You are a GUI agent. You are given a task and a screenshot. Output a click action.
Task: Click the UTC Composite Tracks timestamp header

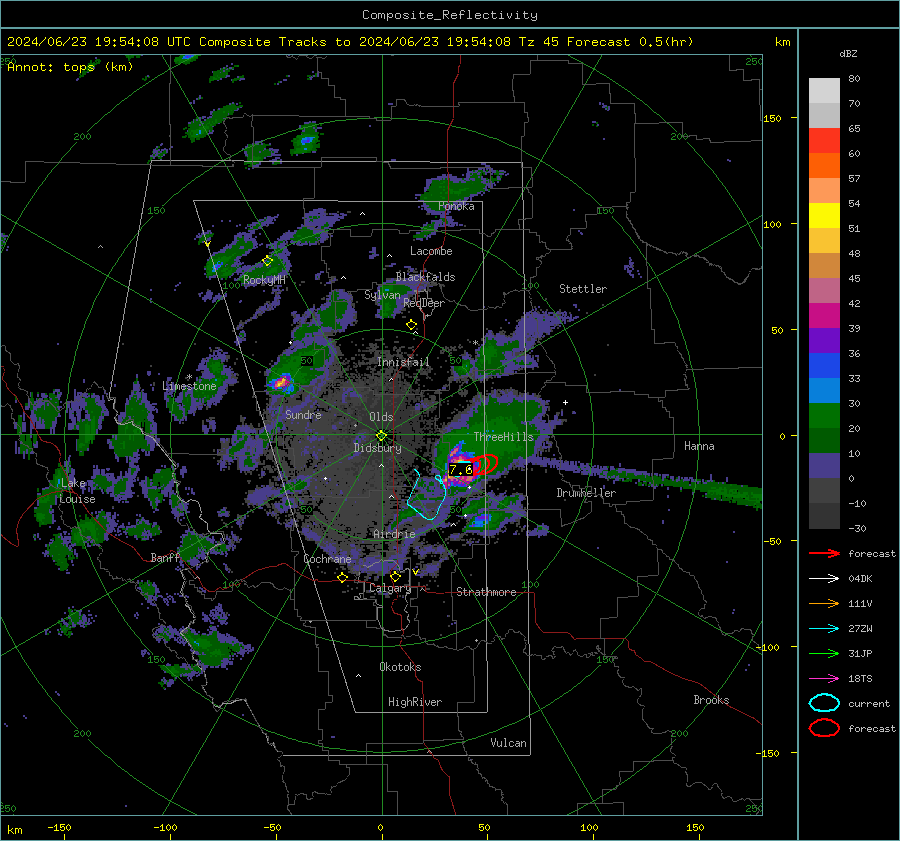click(350, 42)
